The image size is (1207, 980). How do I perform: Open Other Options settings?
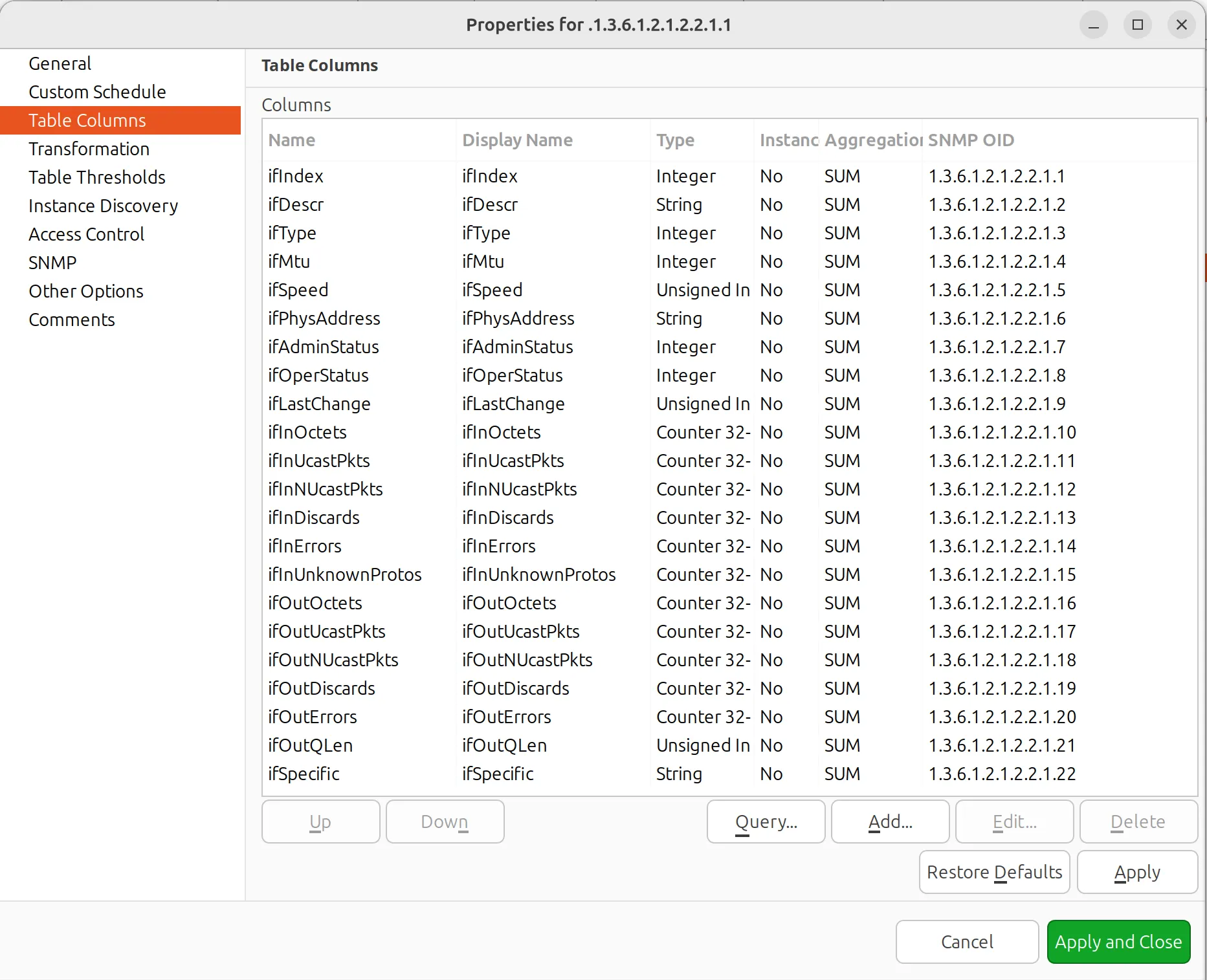(86, 290)
